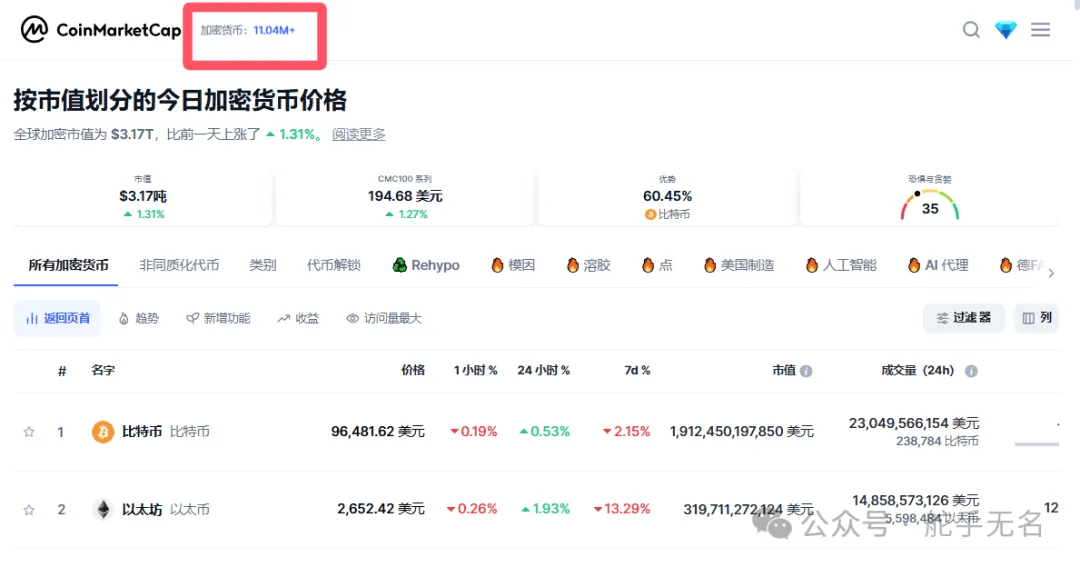The height and width of the screenshot is (567, 1080).
Task: Click Bitcoin market cap 1,912,450,197,850 美元
Action: [742, 431]
